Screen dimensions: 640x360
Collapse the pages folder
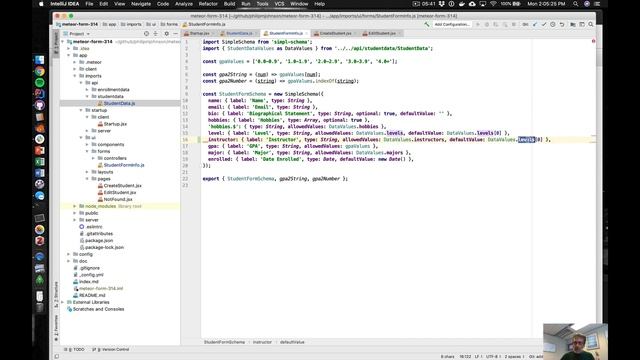(x=87, y=179)
